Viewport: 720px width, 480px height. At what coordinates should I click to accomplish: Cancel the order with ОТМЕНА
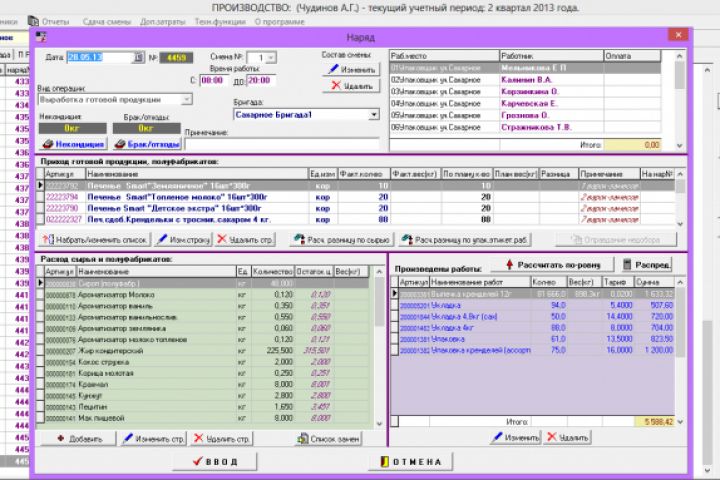[x=411, y=462]
